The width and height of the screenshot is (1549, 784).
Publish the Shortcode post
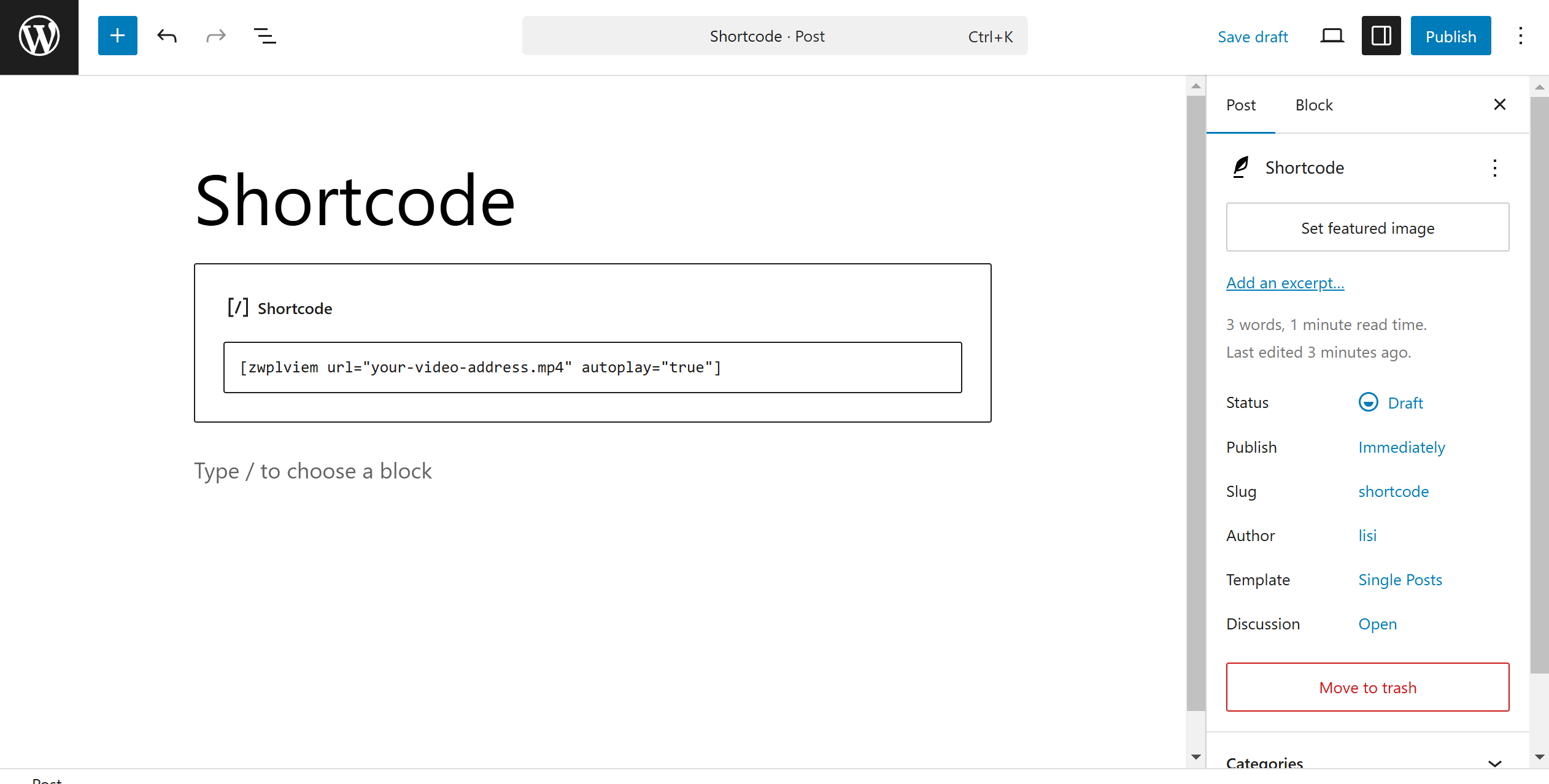(1451, 36)
